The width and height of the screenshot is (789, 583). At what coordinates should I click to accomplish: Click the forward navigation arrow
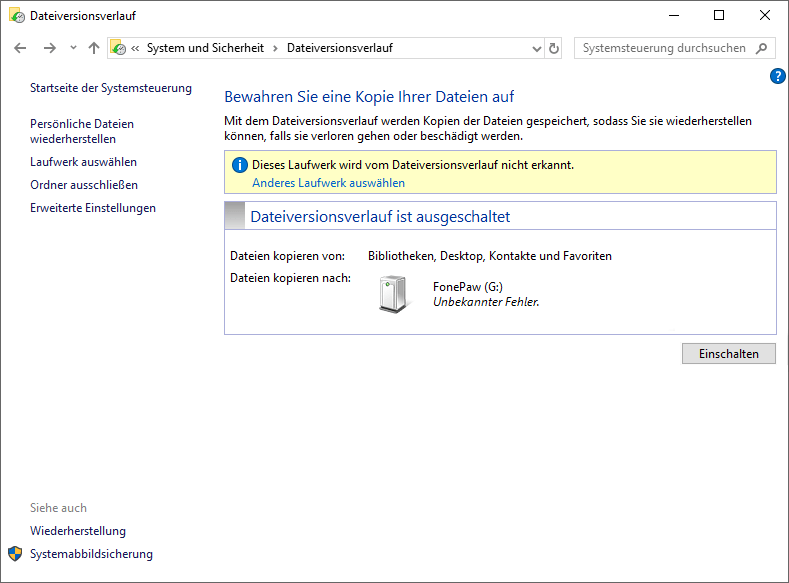click(x=49, y=48)
